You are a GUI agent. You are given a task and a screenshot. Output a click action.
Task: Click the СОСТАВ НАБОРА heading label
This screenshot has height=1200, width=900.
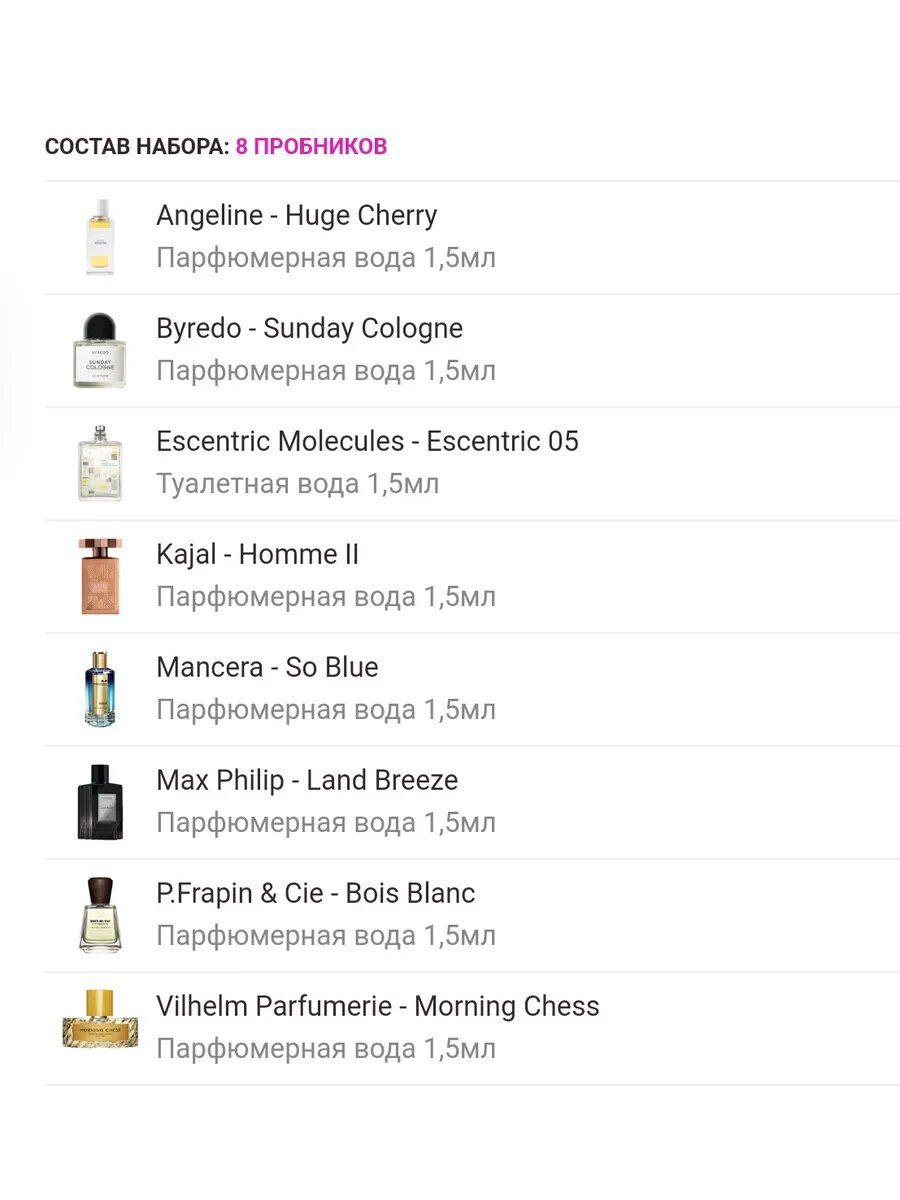pos(137,147)
